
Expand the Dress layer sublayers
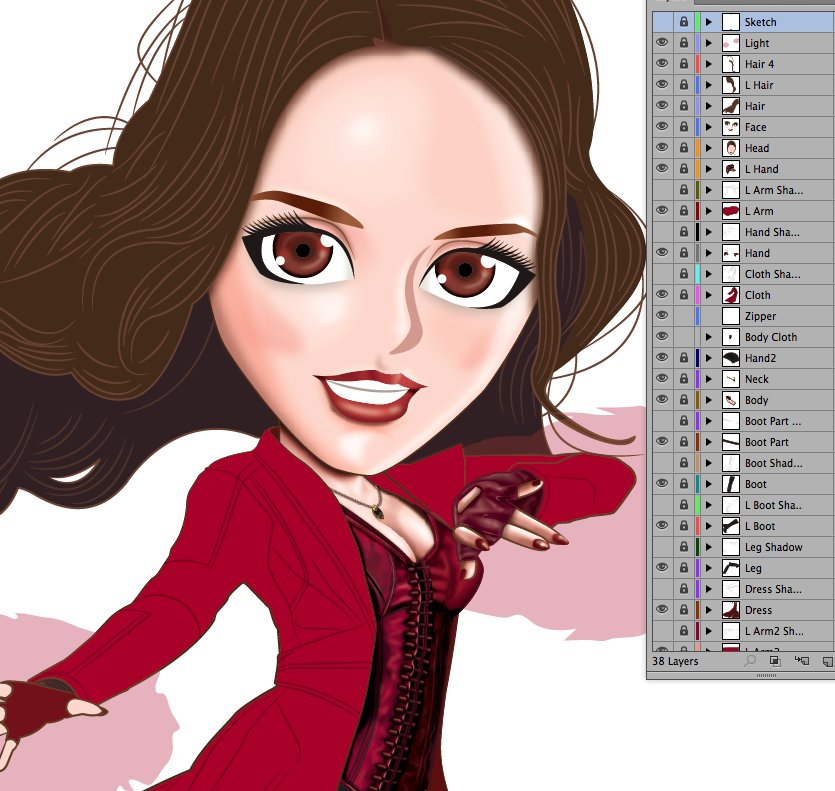(x=709, y=610)
